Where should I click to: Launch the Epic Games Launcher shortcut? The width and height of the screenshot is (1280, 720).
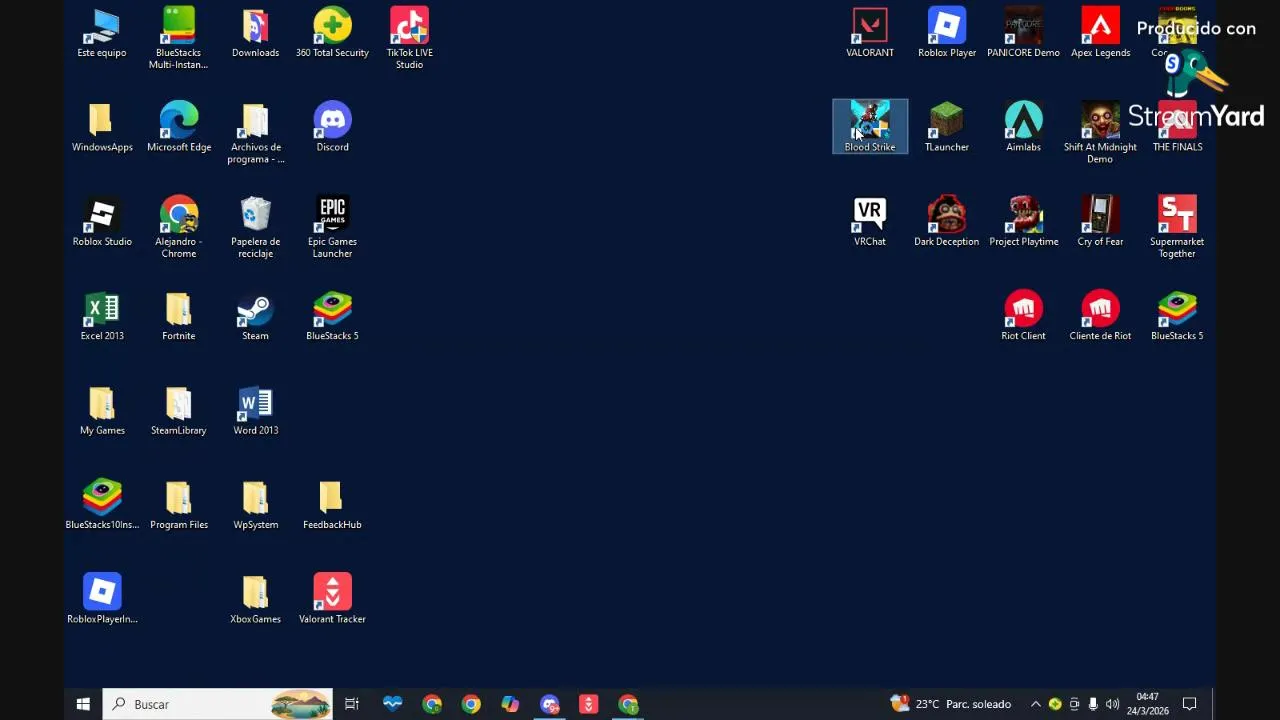click(x=332, y=228)
